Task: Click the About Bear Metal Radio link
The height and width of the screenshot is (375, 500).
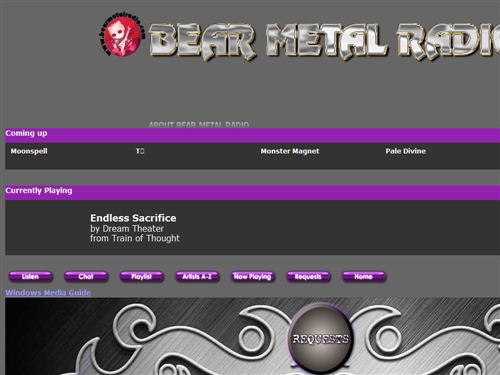Action: click(x=199, y=125)
